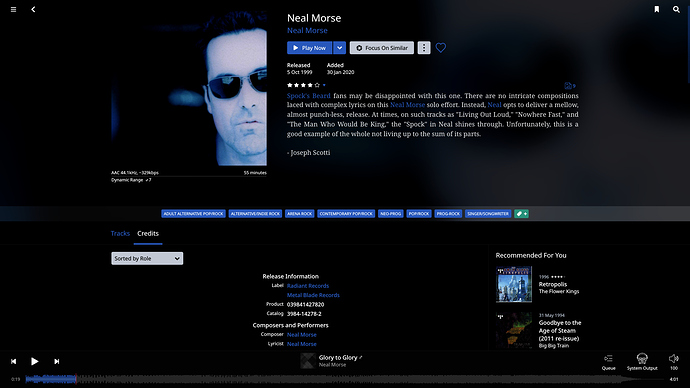
Task: Open the review photo icon
Action: pyautogui.click(x=569, y=86)
